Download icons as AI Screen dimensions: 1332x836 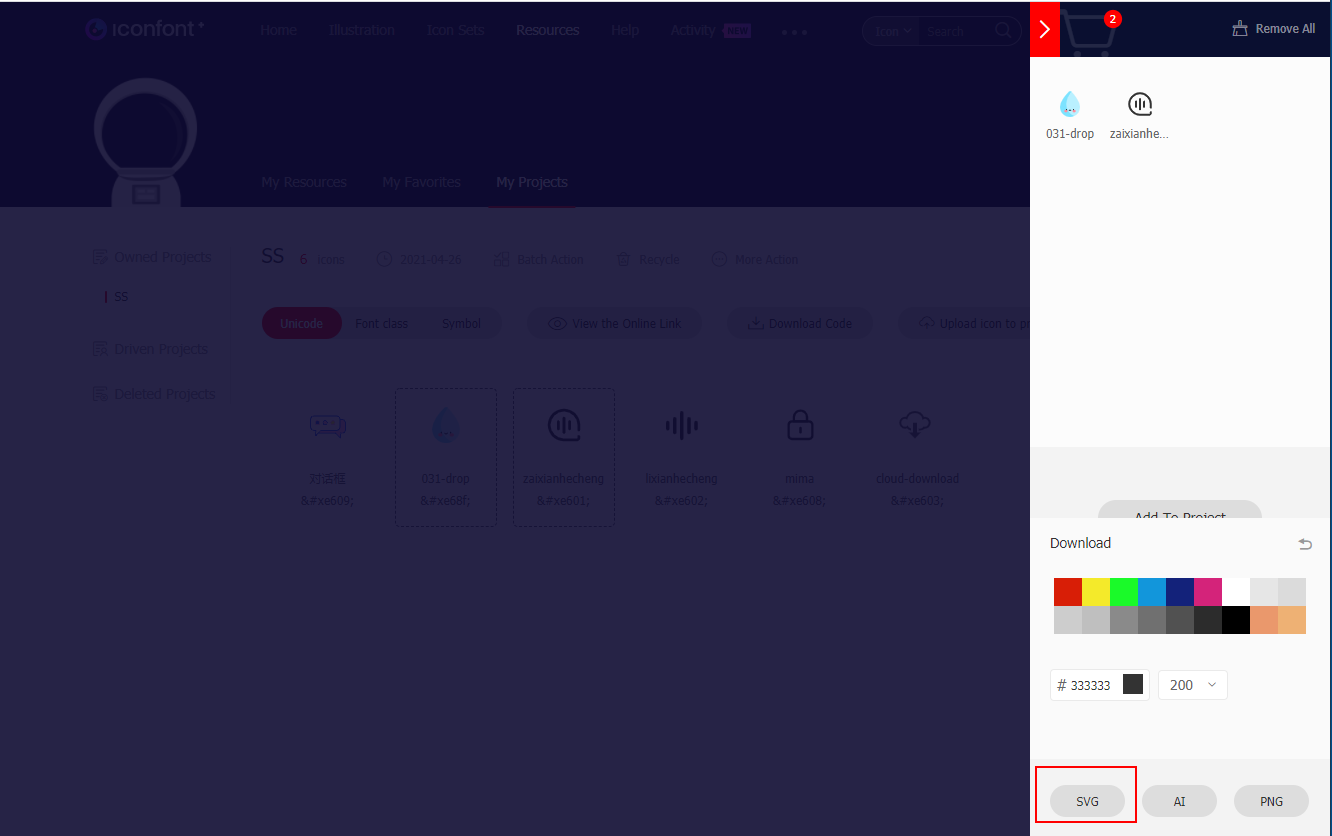click(x=1179, y=802)
